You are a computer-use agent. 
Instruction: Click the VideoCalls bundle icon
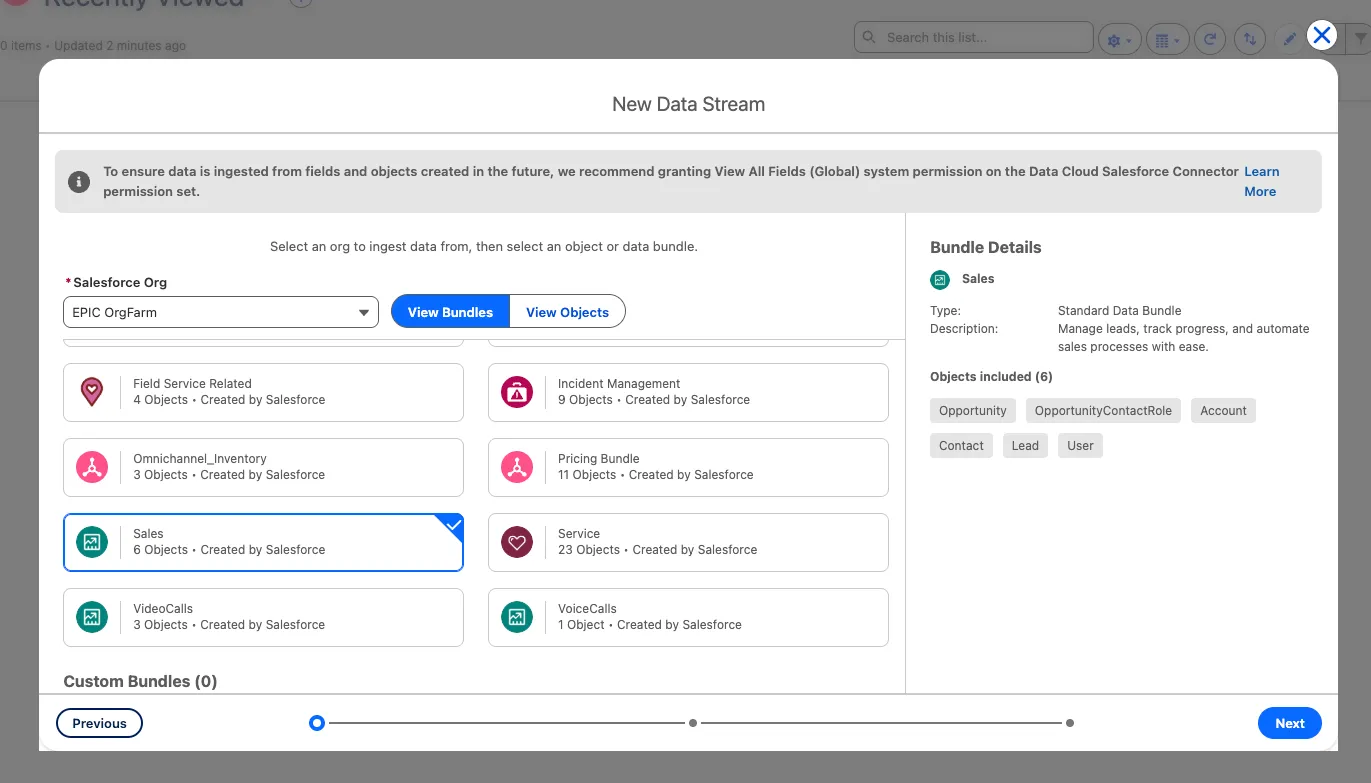click(x=92, y=617)
